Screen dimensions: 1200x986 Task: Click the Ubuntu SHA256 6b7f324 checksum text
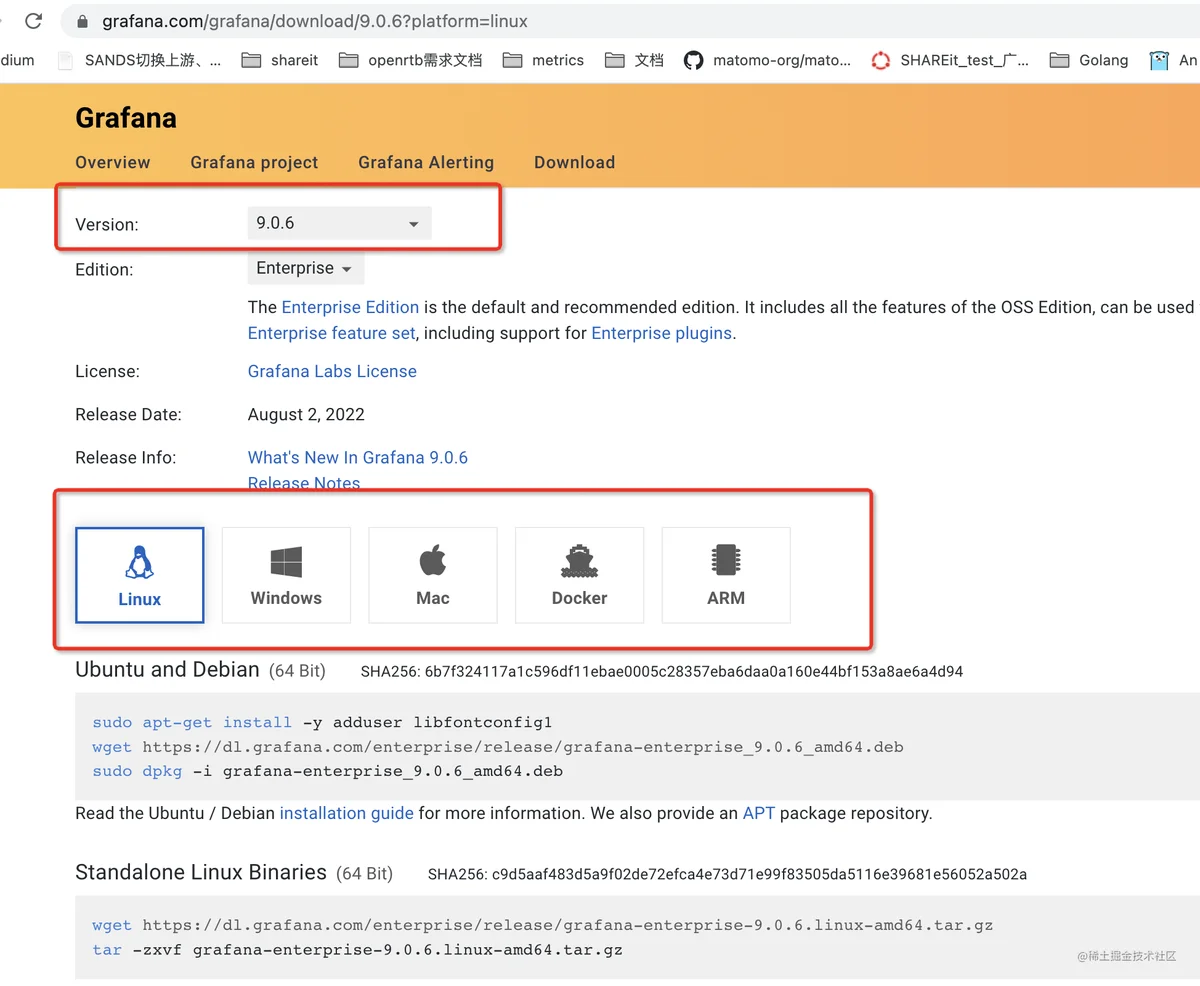662,672
